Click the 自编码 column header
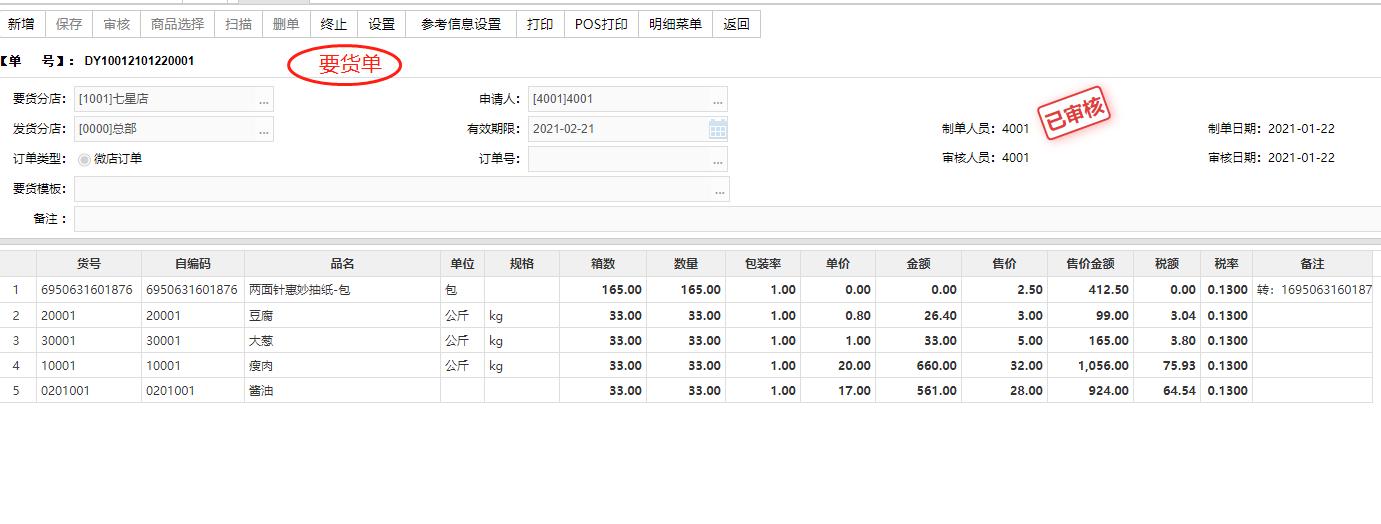The width and height of the screenshot is (1381, 524). coord(193,264)
